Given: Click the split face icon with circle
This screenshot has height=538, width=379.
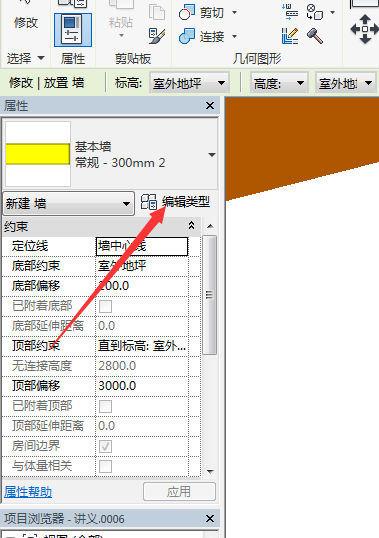Looking at the screenshot, I should pos(315,12).
